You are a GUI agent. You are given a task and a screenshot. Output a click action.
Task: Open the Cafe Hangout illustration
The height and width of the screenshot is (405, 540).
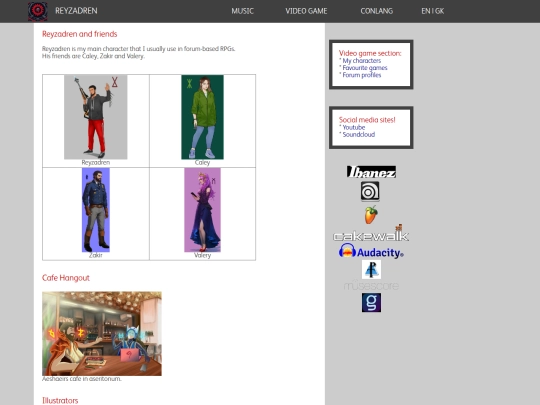102,334
